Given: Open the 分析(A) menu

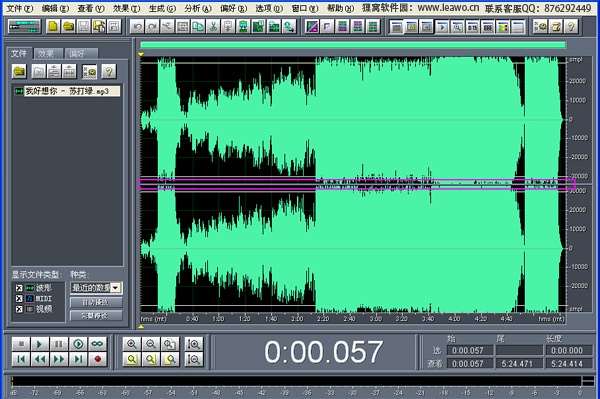Looking at the screenshot, I should (198, 8).
